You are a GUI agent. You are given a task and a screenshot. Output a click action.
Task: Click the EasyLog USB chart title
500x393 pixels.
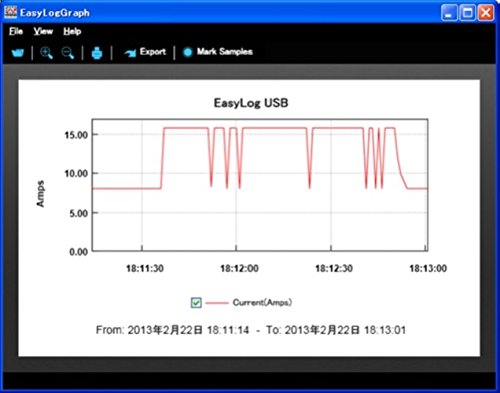251,103
